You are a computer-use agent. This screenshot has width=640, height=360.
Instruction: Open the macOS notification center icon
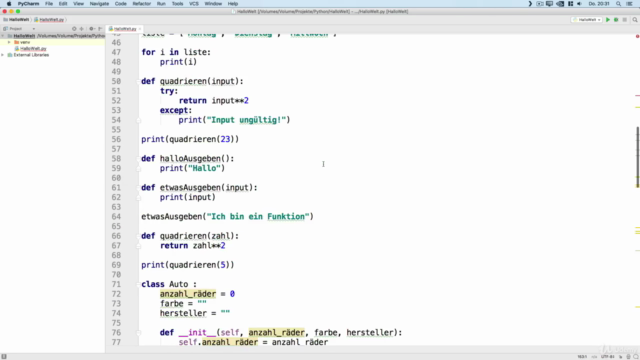(x=629, y=4)
